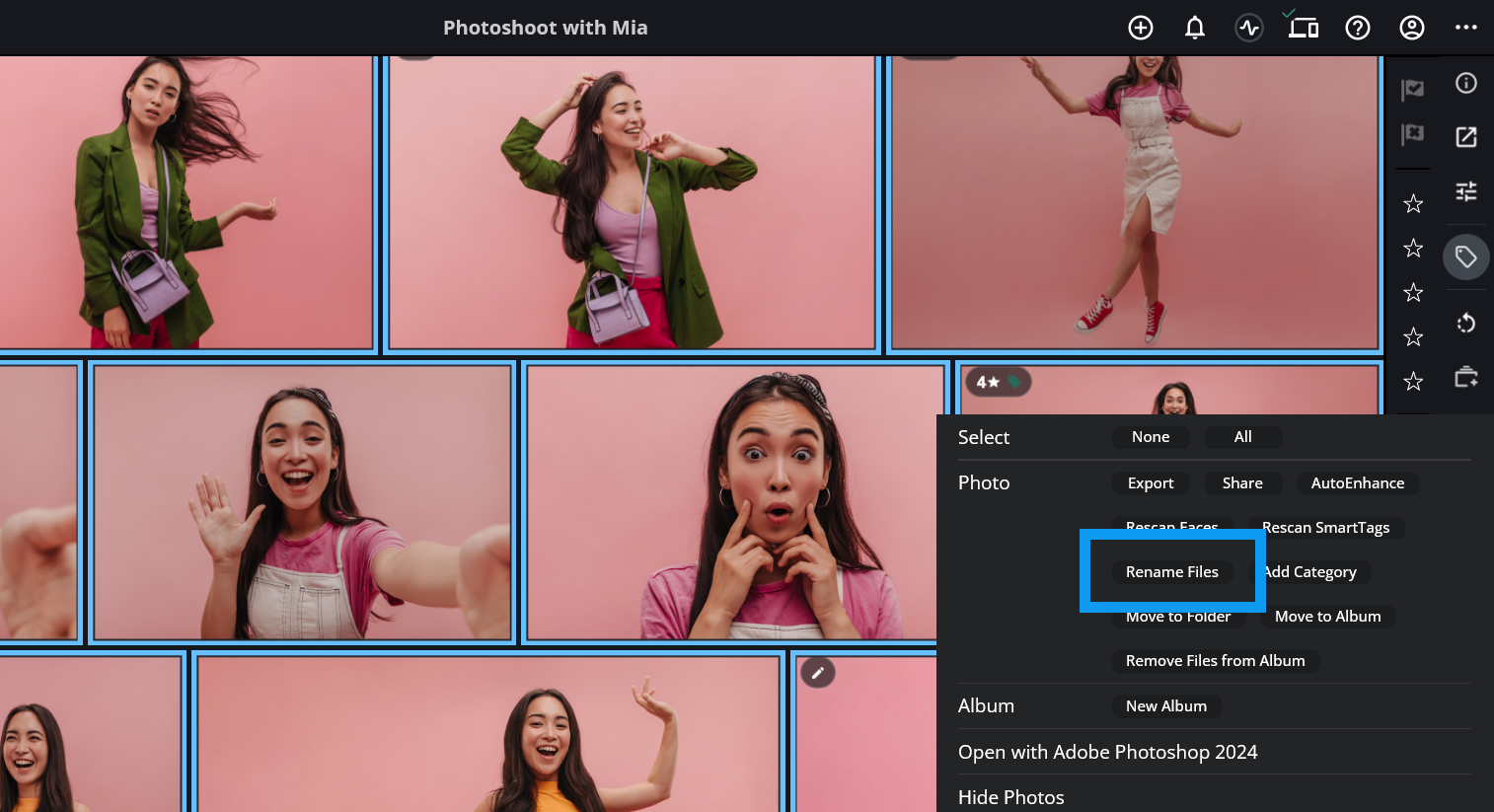Toggle the reject flag (x flag)
Viewport: 1494px width, 812px height.
pos(1413,133)
